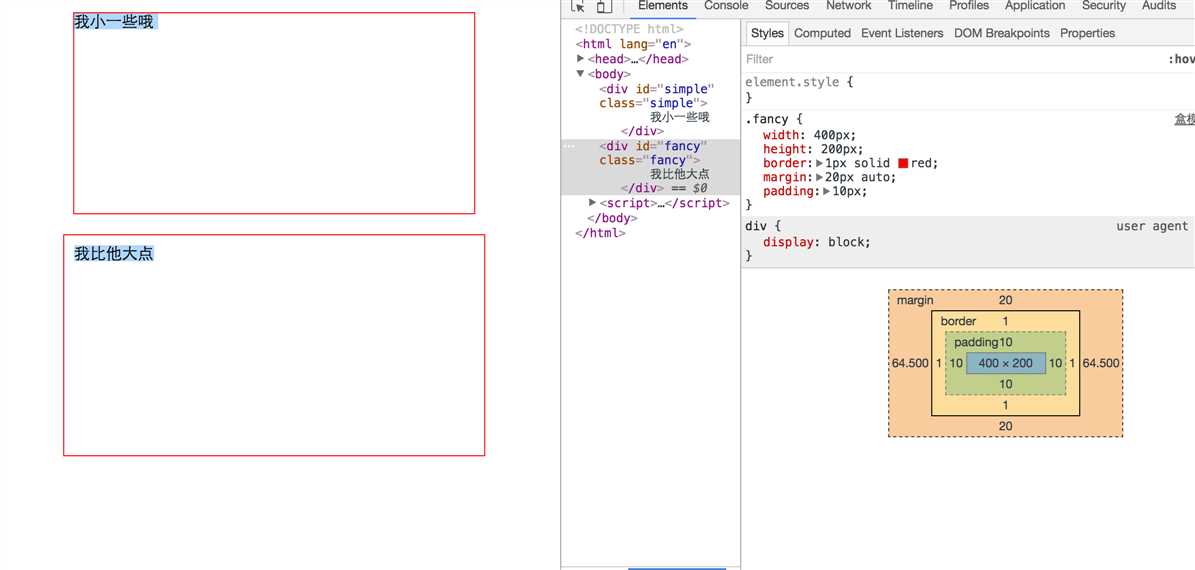Click the padding label in box model
The width and height of the screenshot is (1195, 570).
[x=976, y=343]
